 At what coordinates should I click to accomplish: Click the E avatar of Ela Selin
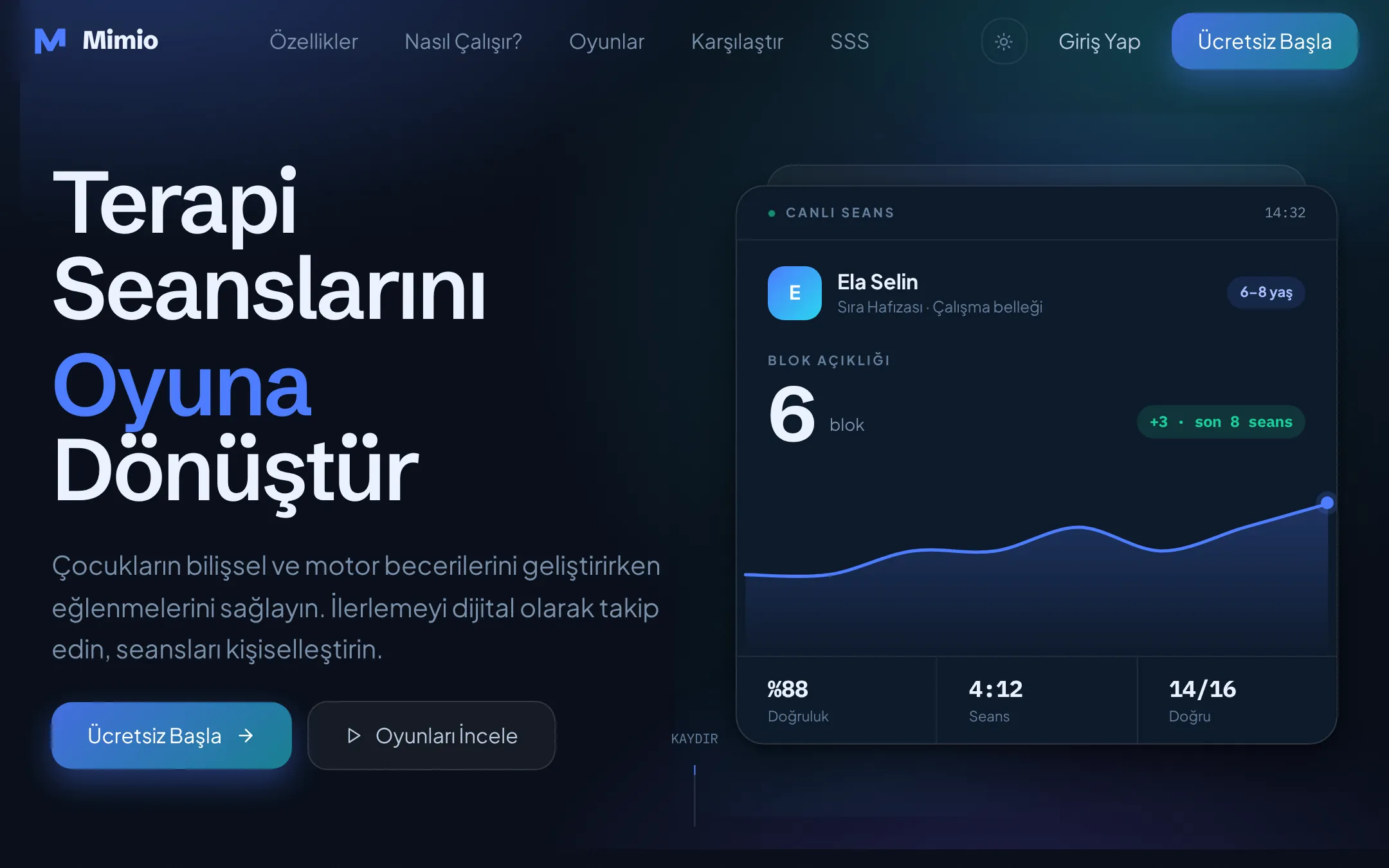pyautogui.click(x=795, y=293)
